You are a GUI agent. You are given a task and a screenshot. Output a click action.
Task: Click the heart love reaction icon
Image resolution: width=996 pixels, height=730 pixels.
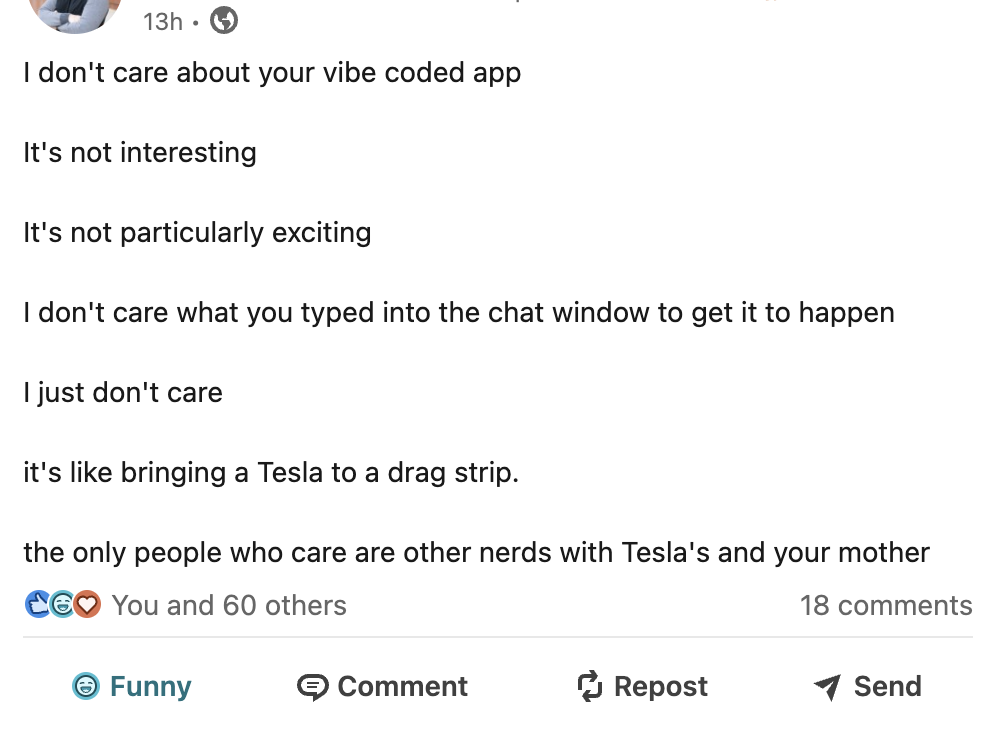[88, 604]
